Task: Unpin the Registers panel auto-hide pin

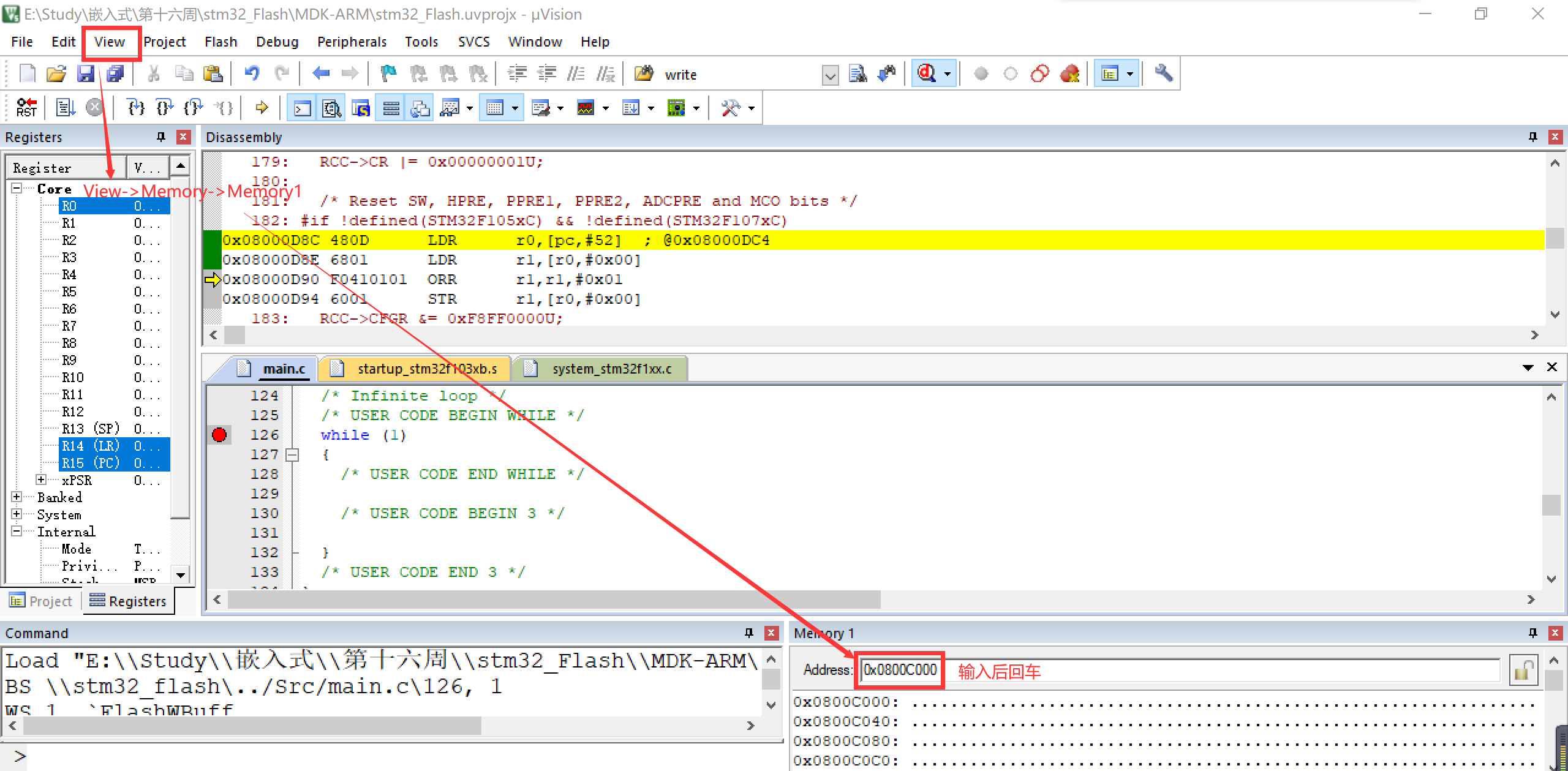Action: (160, 137)
